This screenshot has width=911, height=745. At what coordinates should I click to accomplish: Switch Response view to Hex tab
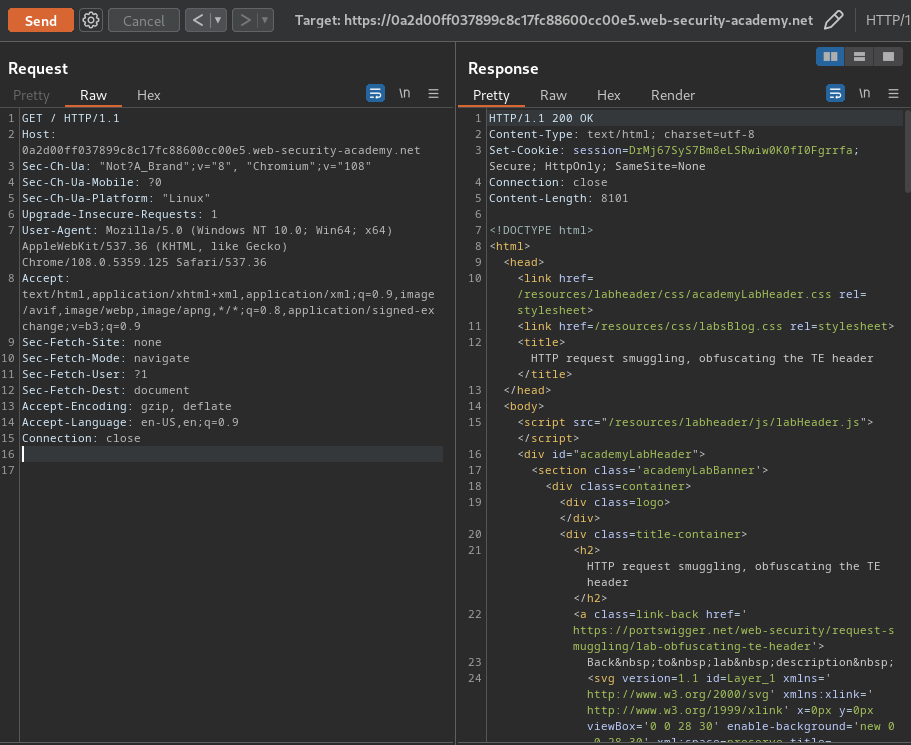pos(608,95)
